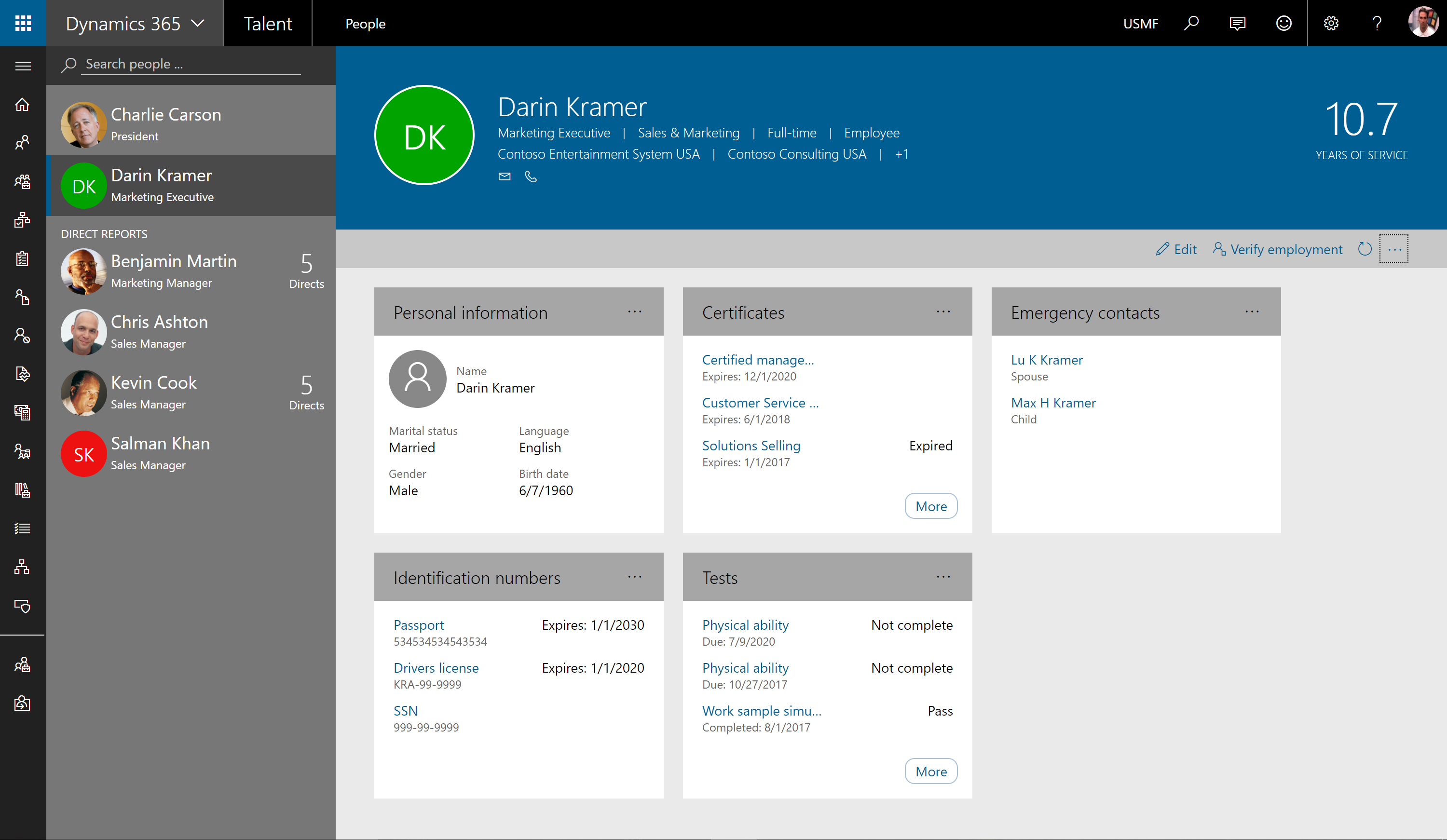Select the People tab in header
This screenshot has height=840, width=1447.
tap(365, 24)
